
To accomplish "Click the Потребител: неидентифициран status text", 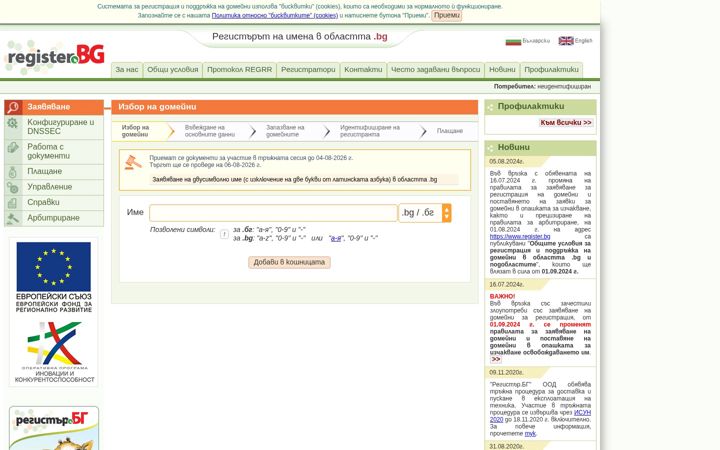I will [542, 86].
